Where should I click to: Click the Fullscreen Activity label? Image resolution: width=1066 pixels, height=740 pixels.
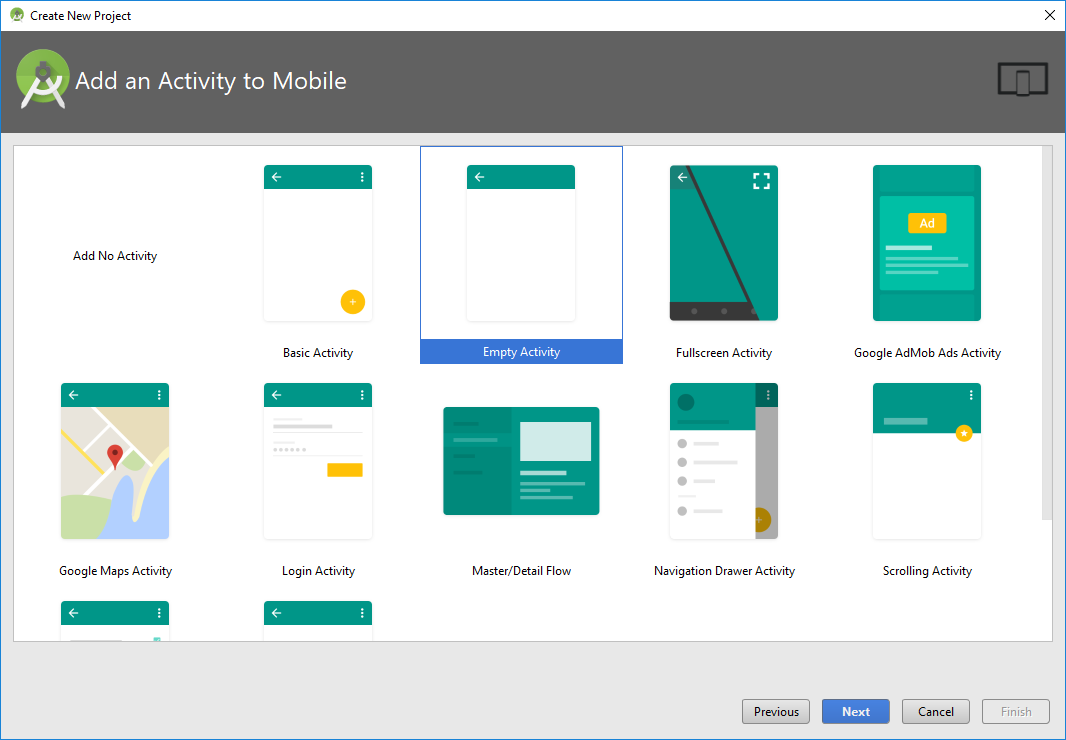(723, 353)
